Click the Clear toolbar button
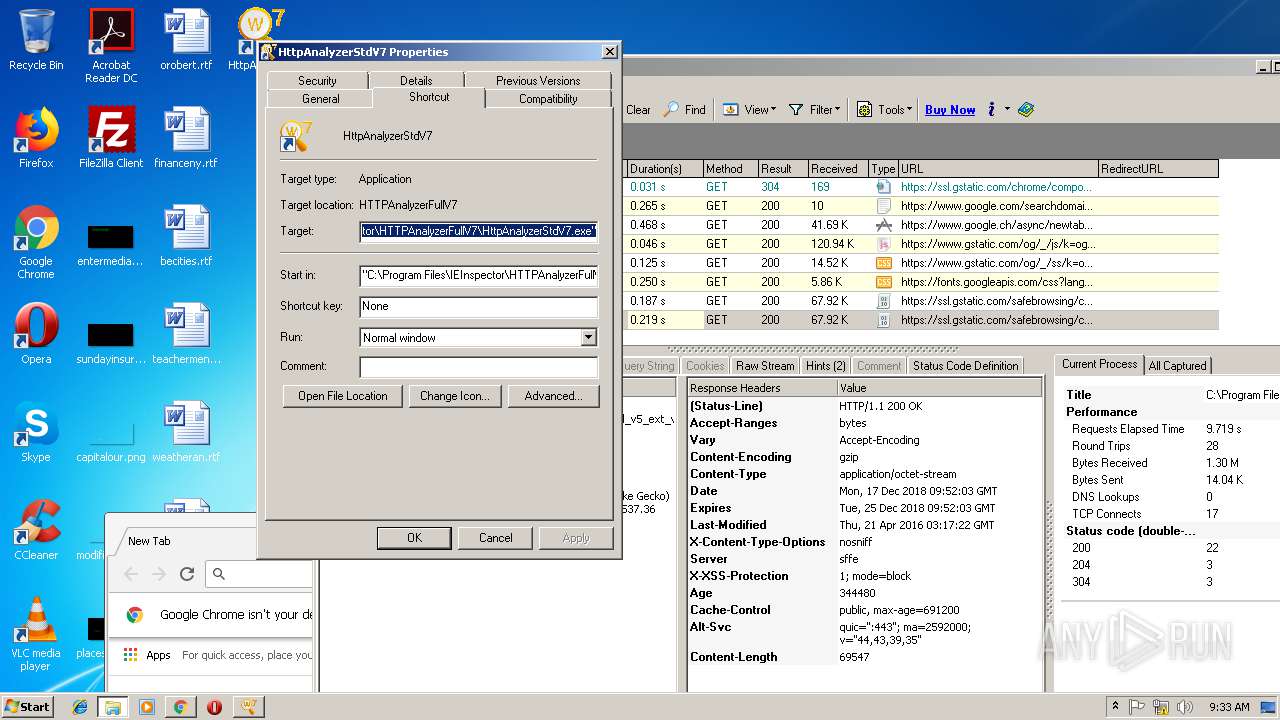Image resolution: width=1280 pixels, height=720 pixels. [x=638, y=110]
